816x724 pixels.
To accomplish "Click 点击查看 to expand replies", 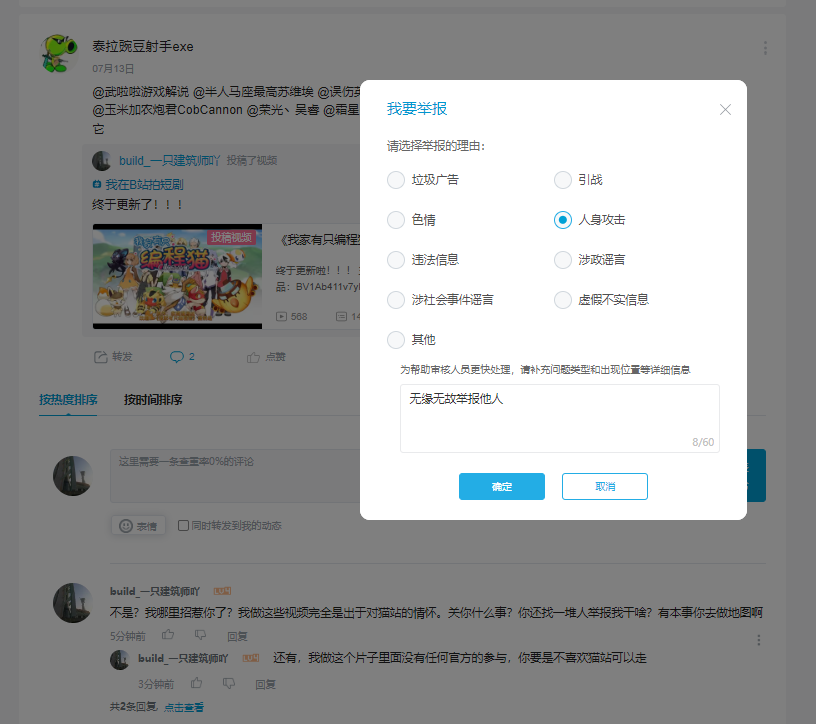I will pyautogui.click(x=184, y=707).
